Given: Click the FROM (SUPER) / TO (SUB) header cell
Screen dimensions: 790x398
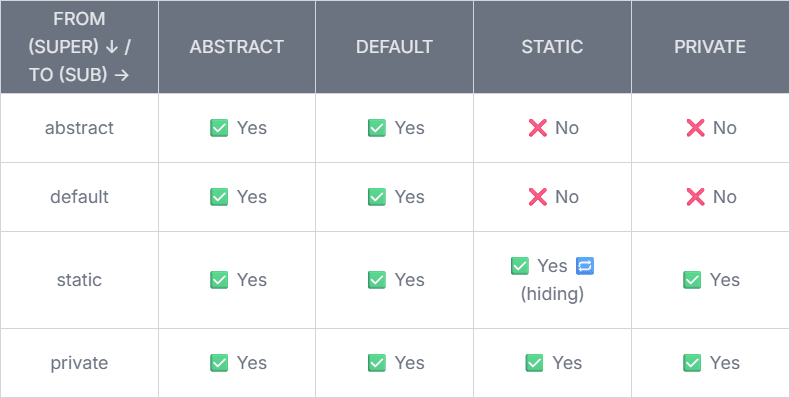Looking at the screenshot, I should tap(79, 47).
